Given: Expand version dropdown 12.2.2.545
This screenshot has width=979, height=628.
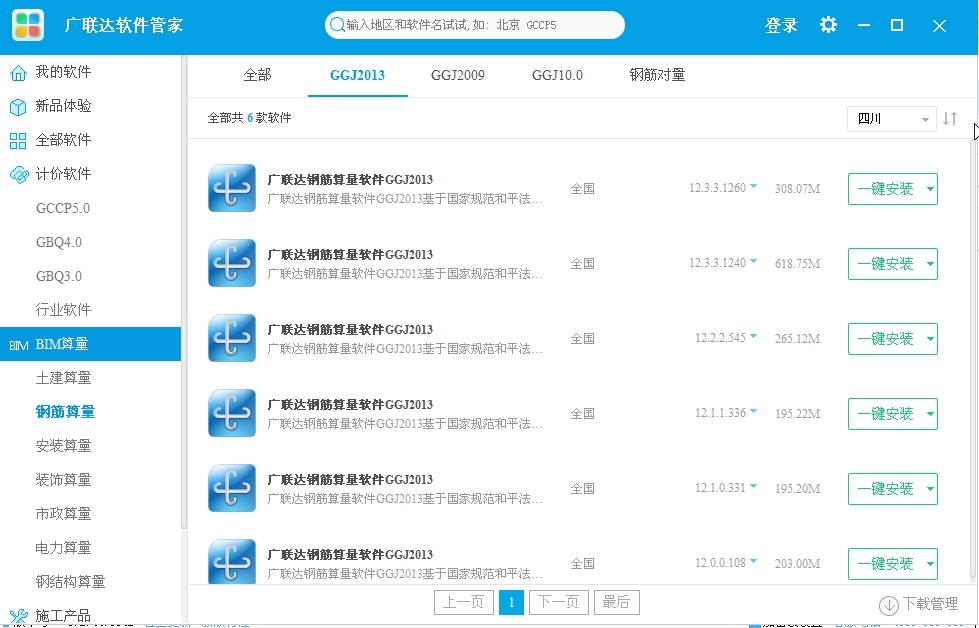Looking at the screenshot, I should (754, 336).
